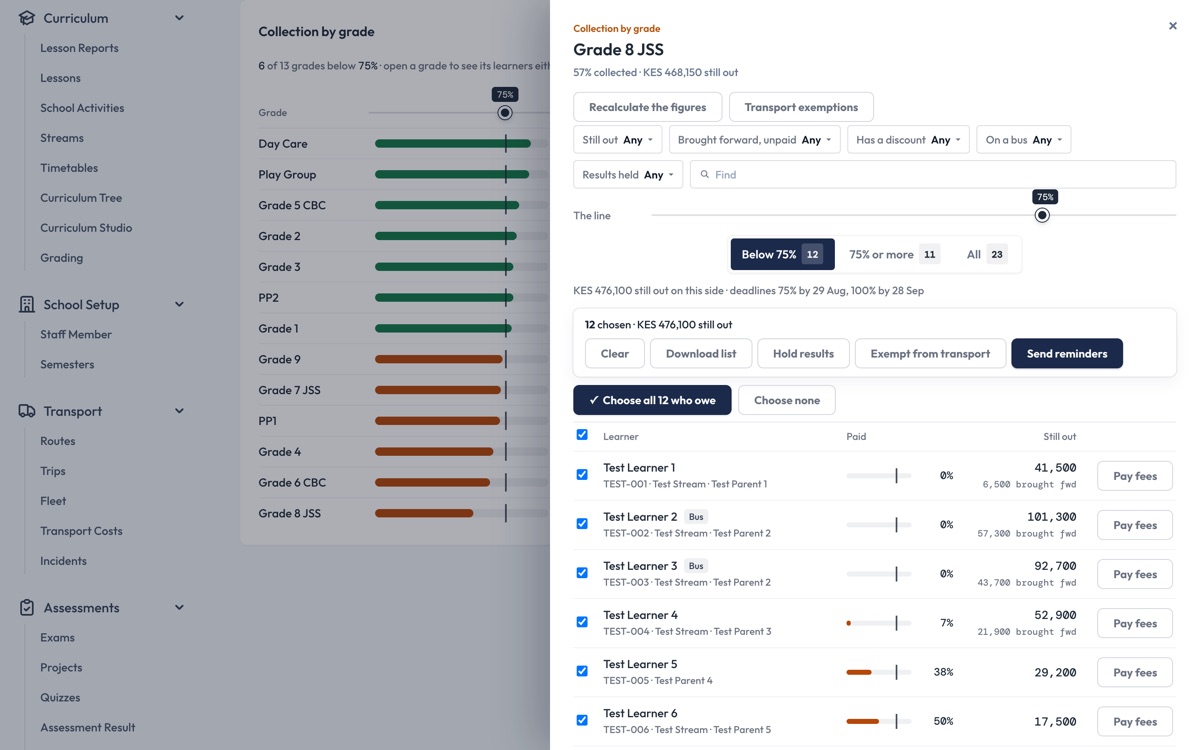
Task: Click the Assessments clipboard icon
Action: point(27,608)
